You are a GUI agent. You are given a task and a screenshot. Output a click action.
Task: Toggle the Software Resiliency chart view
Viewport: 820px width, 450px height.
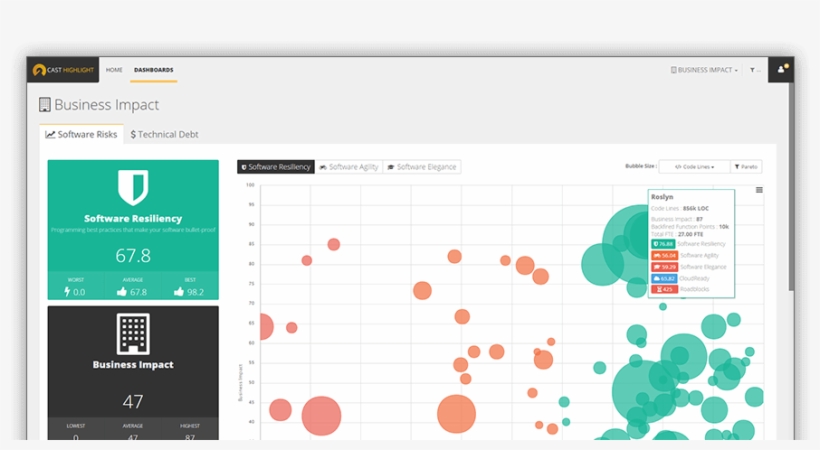pyautogui.click(x=275, y=167)
